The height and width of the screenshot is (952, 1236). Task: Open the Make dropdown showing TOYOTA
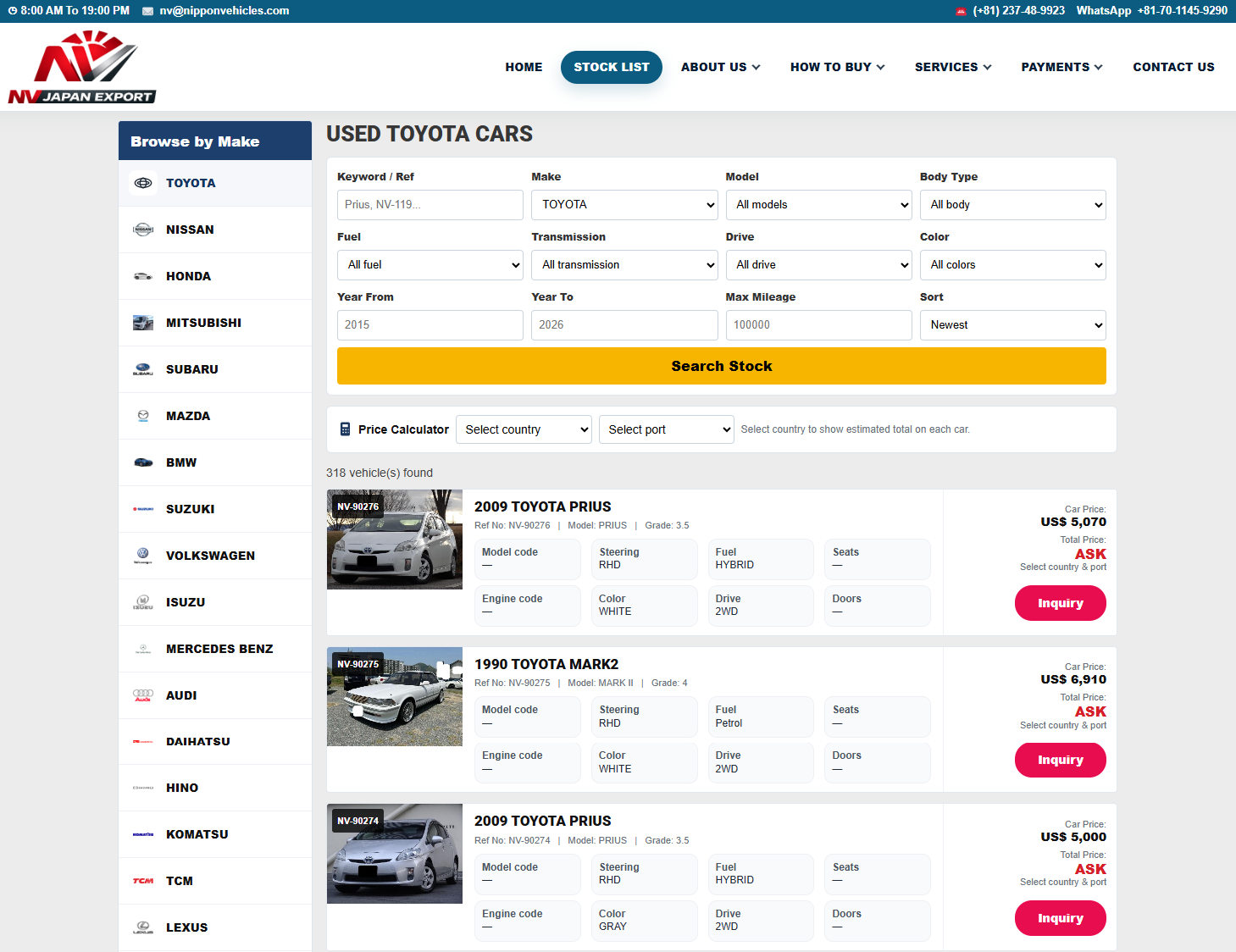[x=624, y=205]
